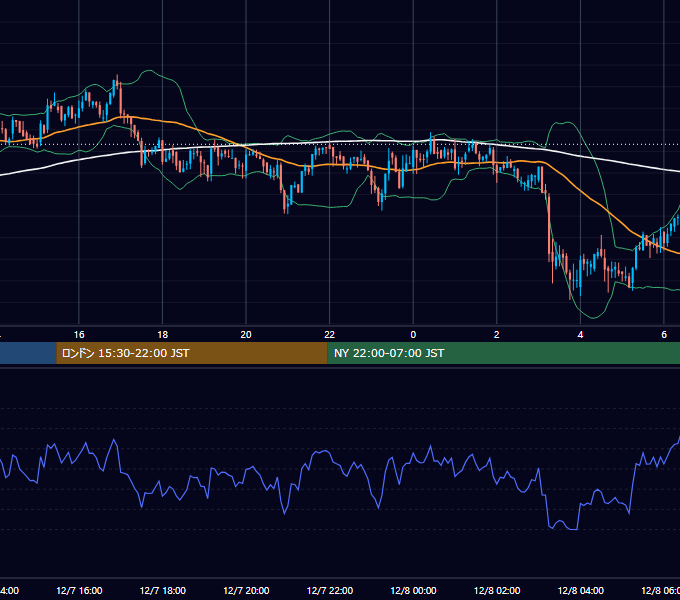The height and width of the screenshot is (600, 680).
Task: Click hour label 16 on price chart axis
Action: [x=79, y=335]
